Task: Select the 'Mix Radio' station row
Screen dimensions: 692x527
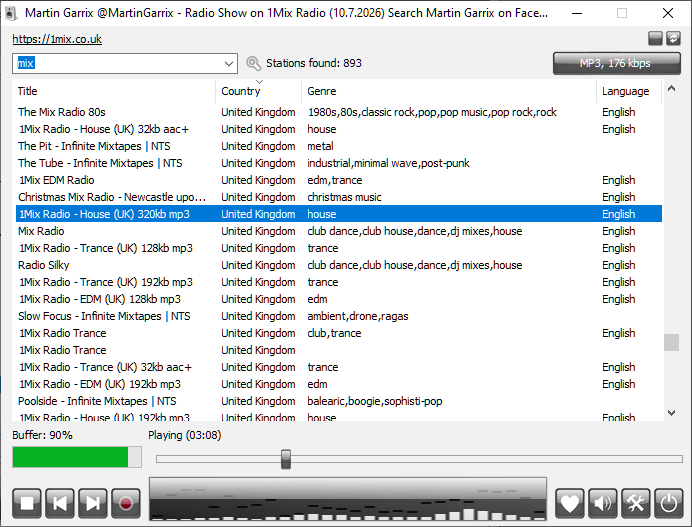Action: (339, 231)
